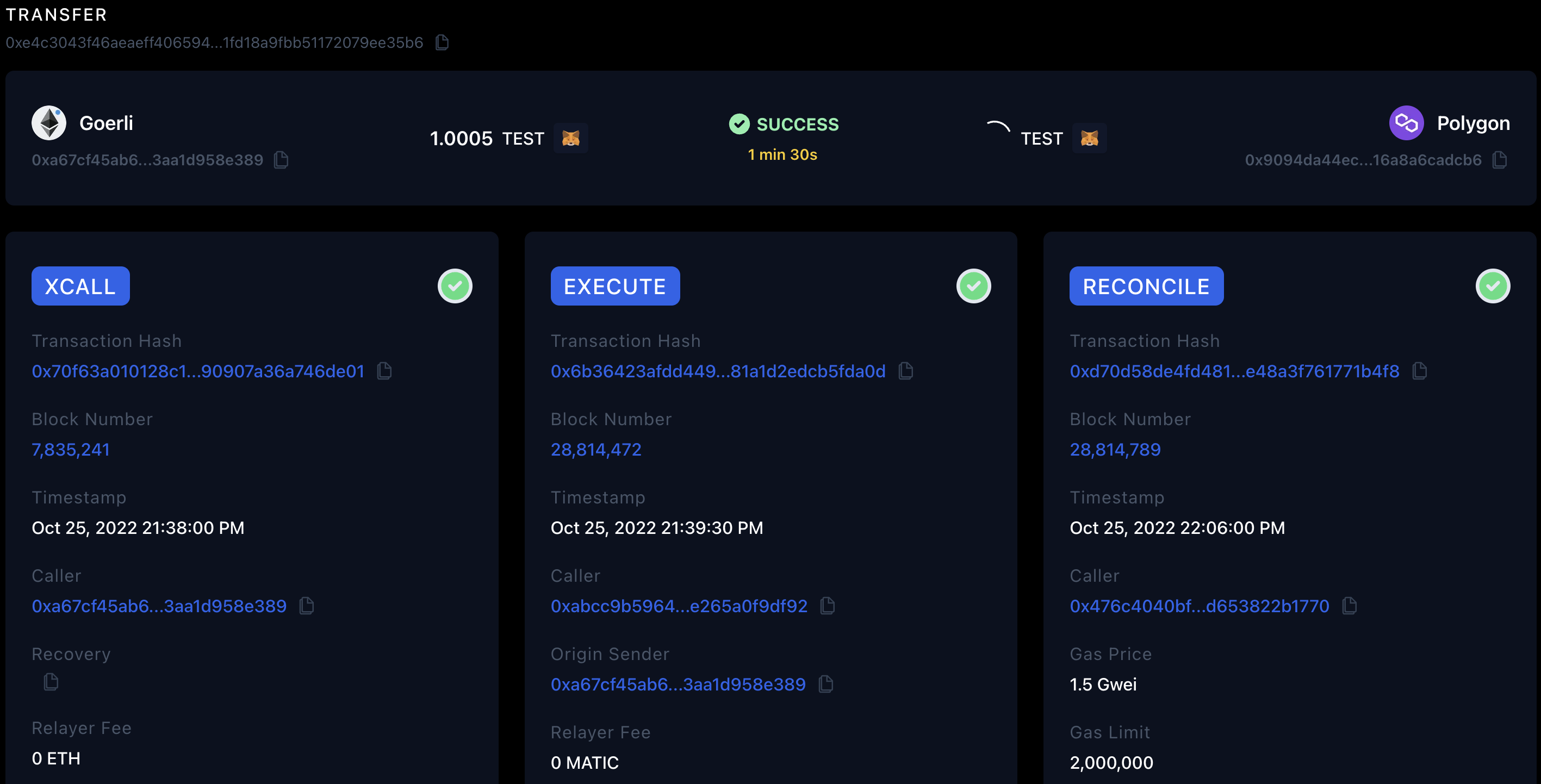This screenshot has height=784, width=1541.
Task: Click Goerli address 0xa67cf45ab6...3aa1d958e389 in header
Action: point(147,160)
